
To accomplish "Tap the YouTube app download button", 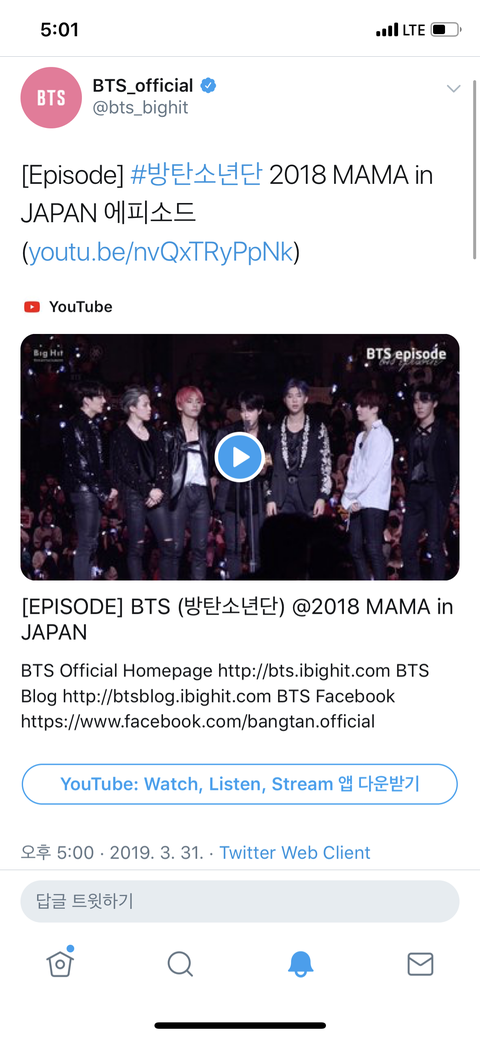I will (x=240, y=785).
